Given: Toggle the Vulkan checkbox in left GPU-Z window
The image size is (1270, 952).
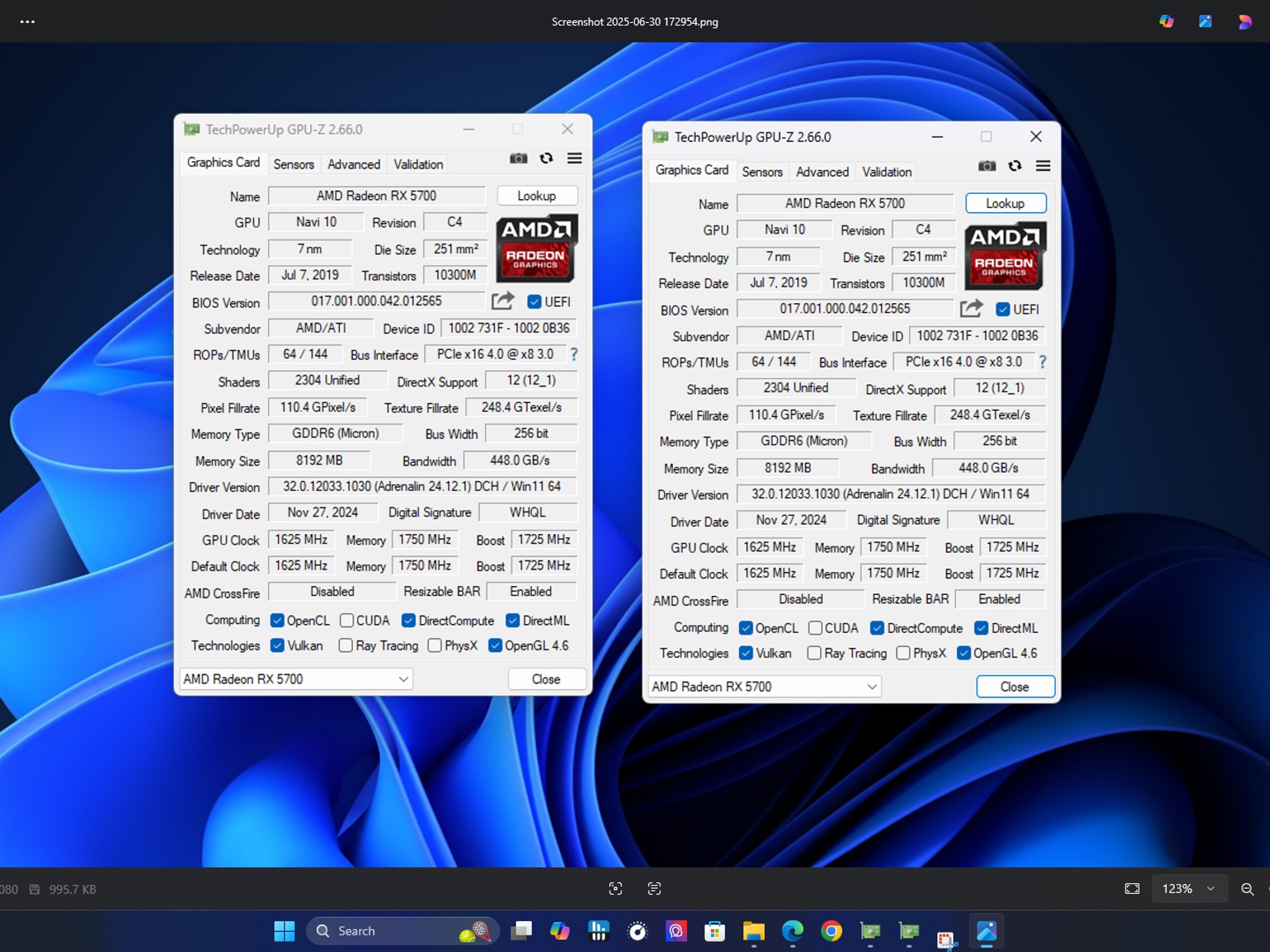Looking at the screenshot, I should (x=277, y=645).
